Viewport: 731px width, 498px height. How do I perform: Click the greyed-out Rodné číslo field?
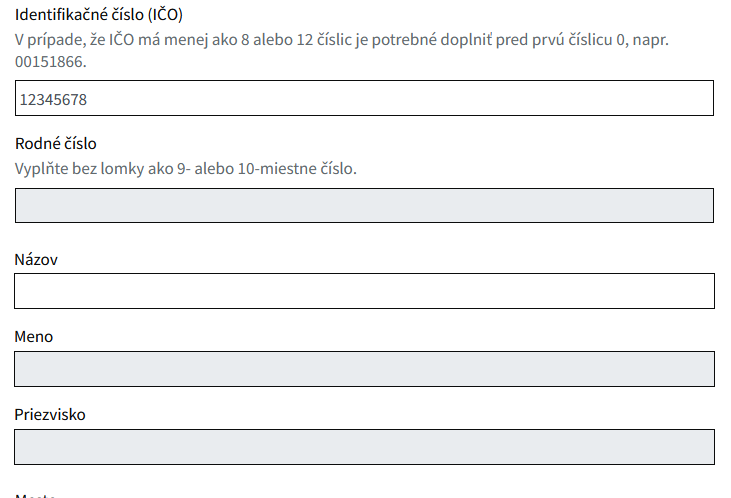click(364, 205)
